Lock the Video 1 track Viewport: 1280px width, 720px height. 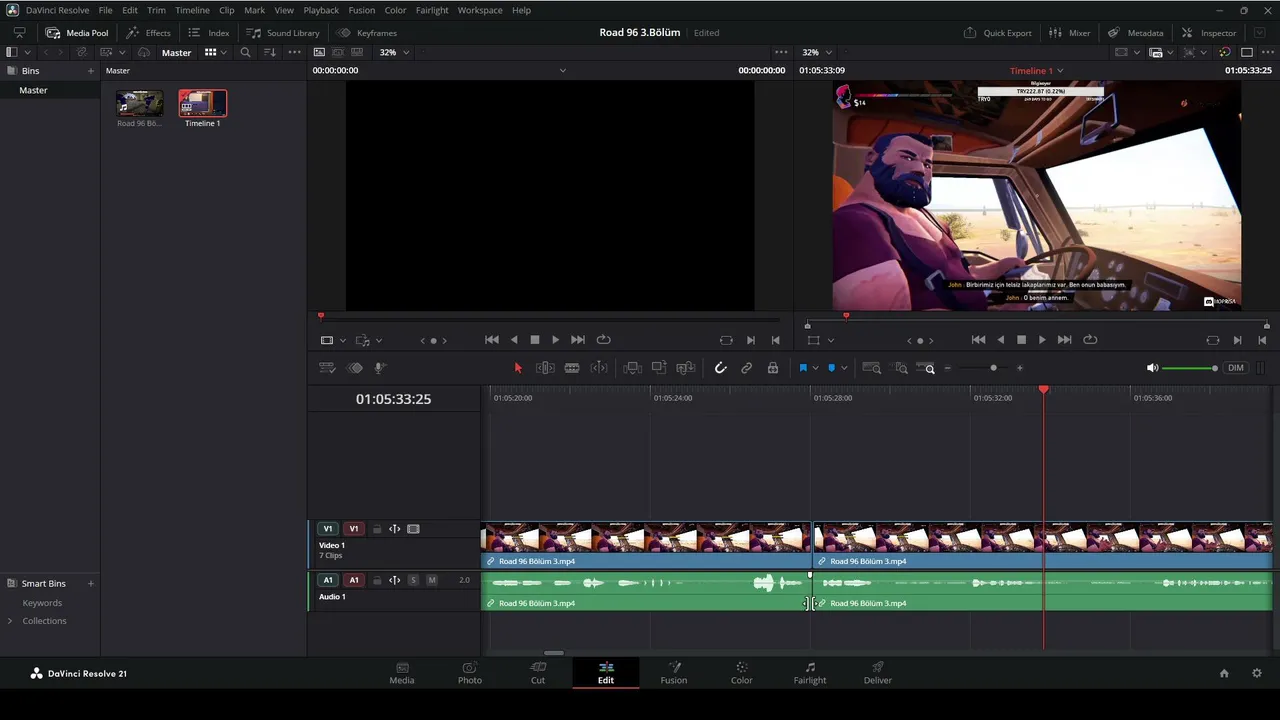pyautogui.click(x=376, y=529)
